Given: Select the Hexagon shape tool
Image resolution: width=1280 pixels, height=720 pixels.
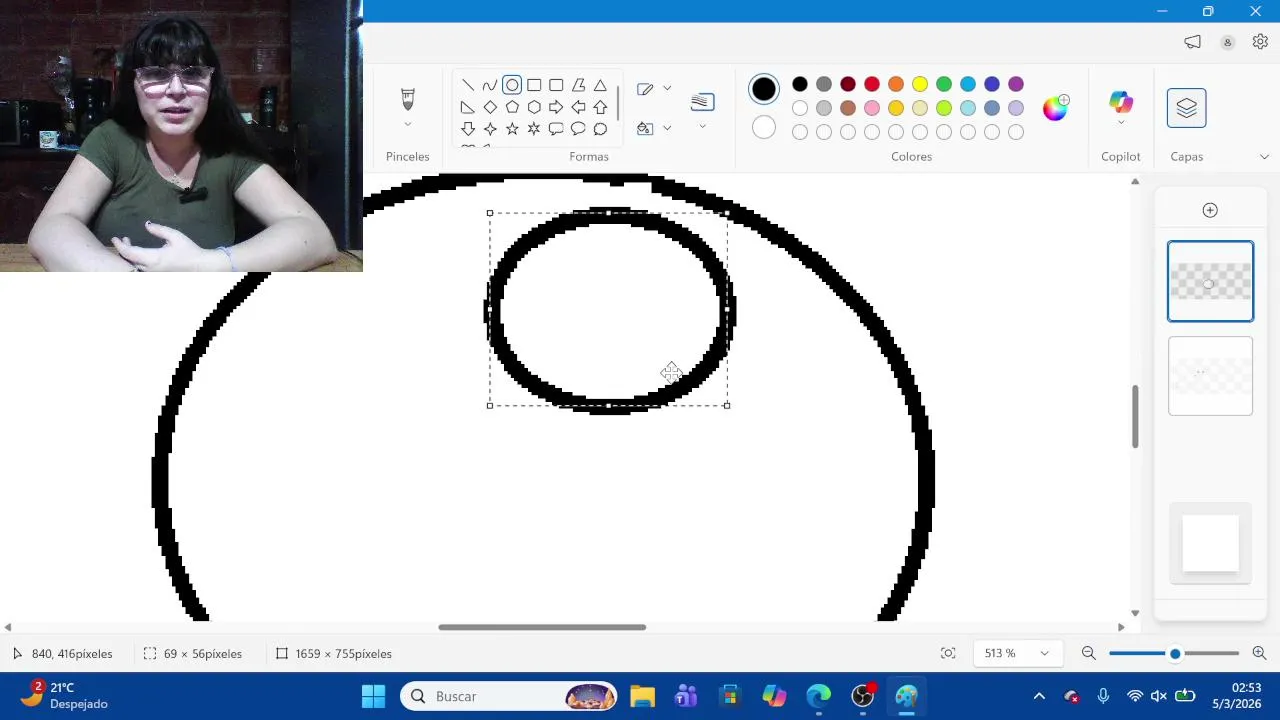Looking at the screenshot, I should coord(534,107).
